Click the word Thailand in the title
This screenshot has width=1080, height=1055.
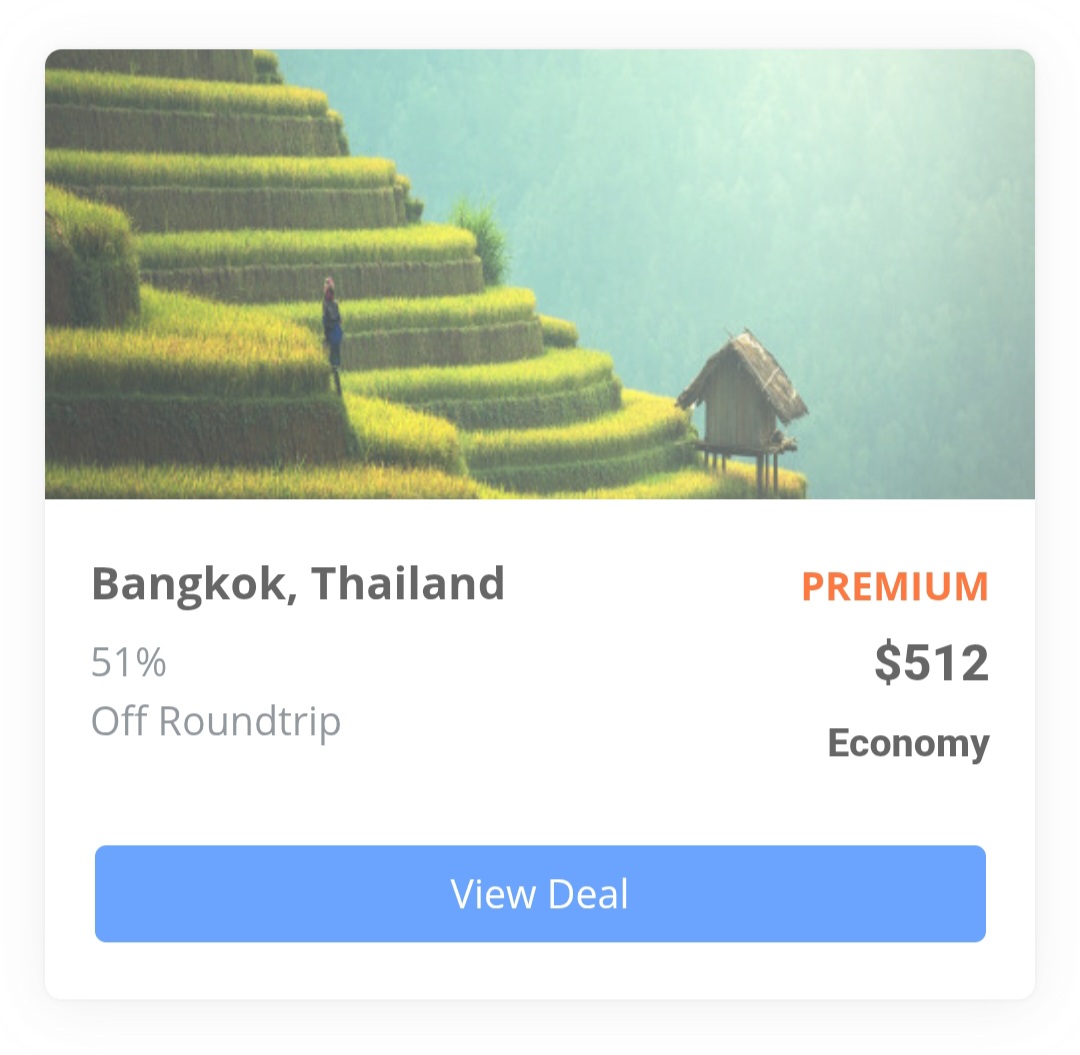point(408,583)
